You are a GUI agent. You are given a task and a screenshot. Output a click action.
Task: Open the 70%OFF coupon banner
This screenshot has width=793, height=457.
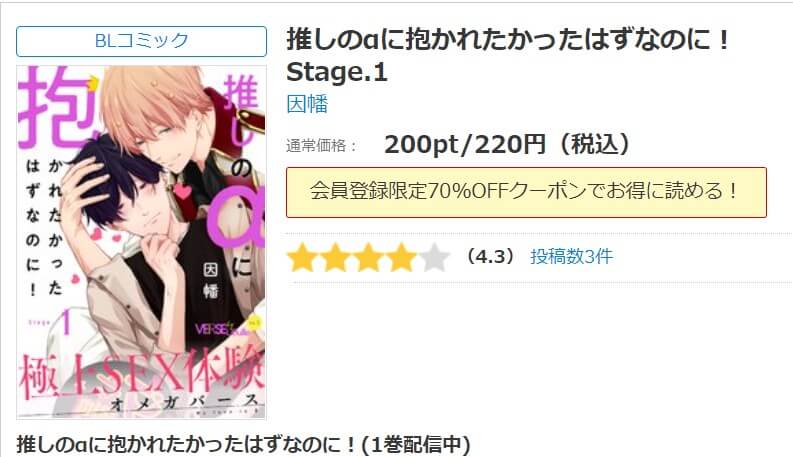(x=526, y=192)
